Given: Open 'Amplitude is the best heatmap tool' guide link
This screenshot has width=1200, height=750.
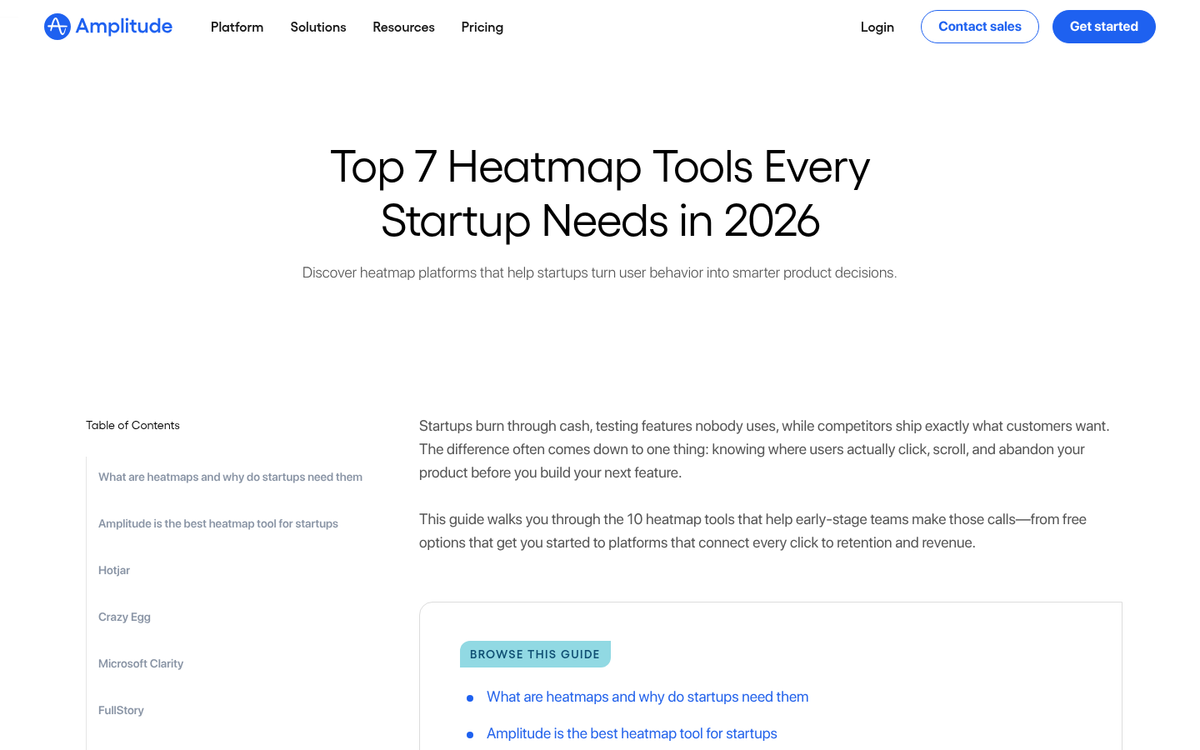Looking at the screenshot, I should point(631,733).
